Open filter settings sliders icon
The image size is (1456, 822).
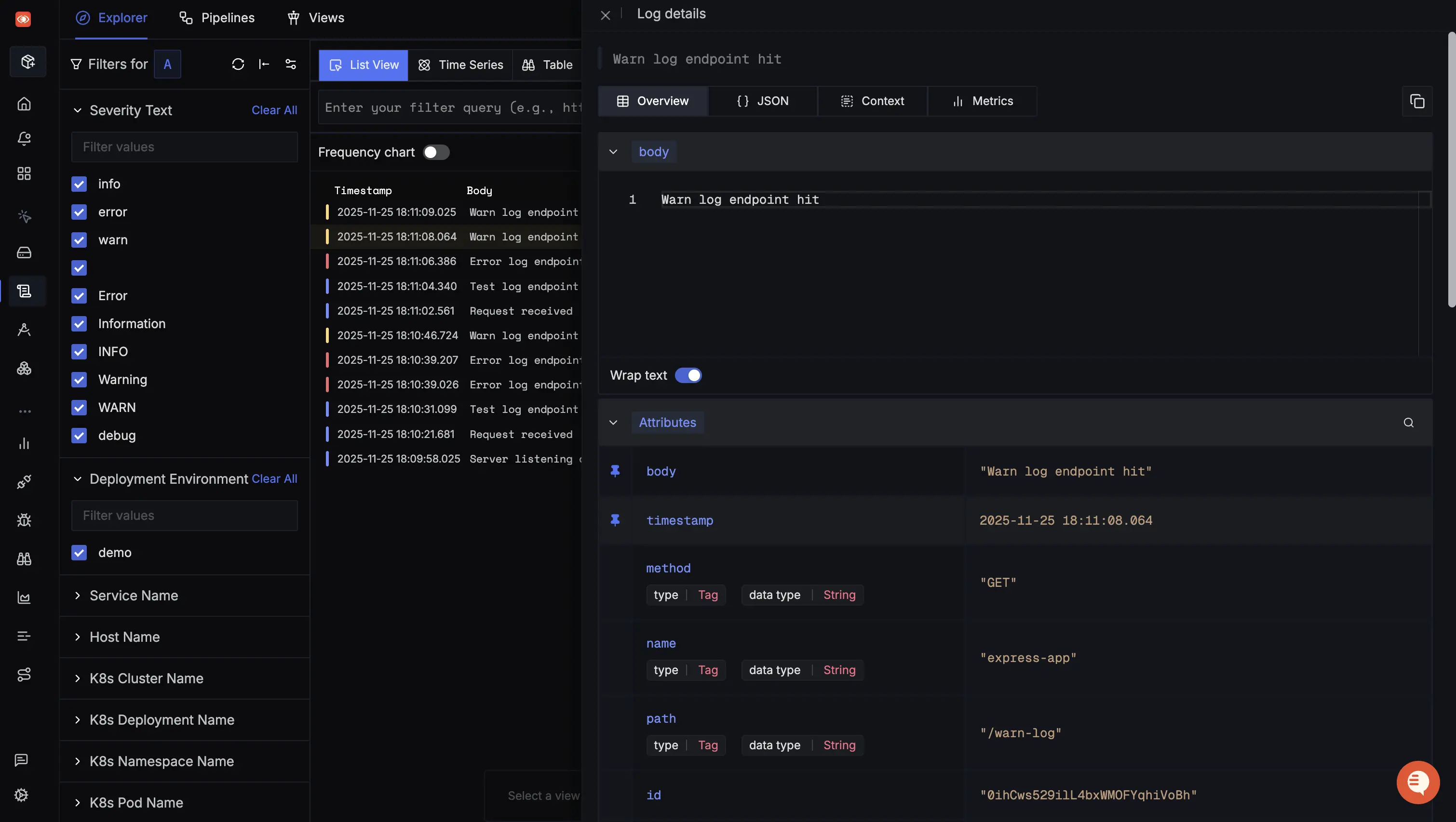coord(291,65)
